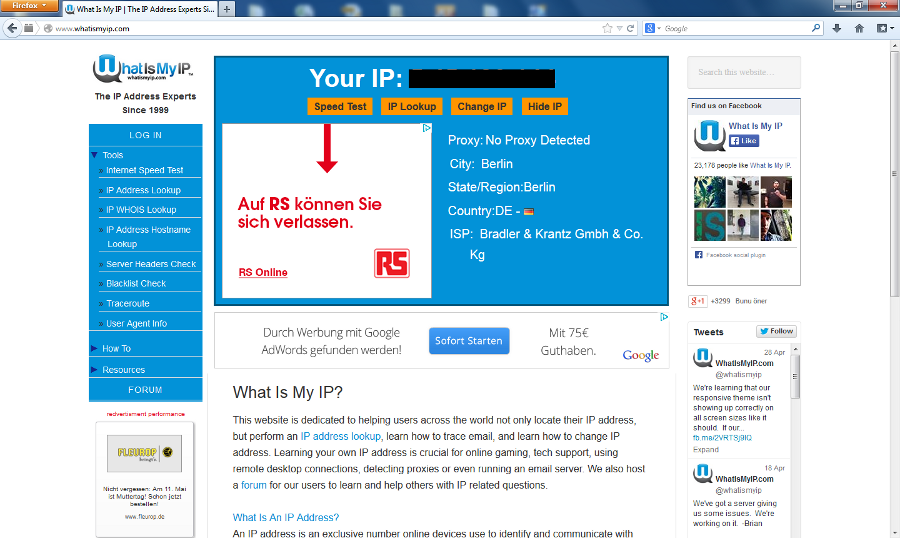This screenshot has height=538, width=900.
Task: Open Internet Speed Test from the Tools menu
Action: [145, 170]
